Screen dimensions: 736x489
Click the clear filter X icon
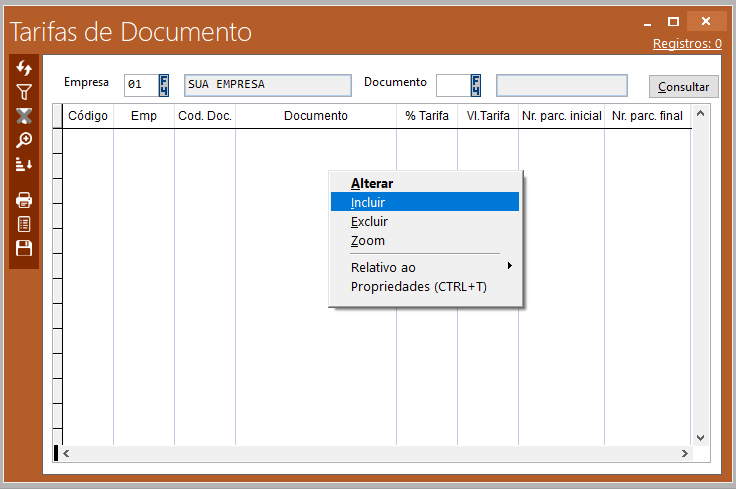[24, 115]
